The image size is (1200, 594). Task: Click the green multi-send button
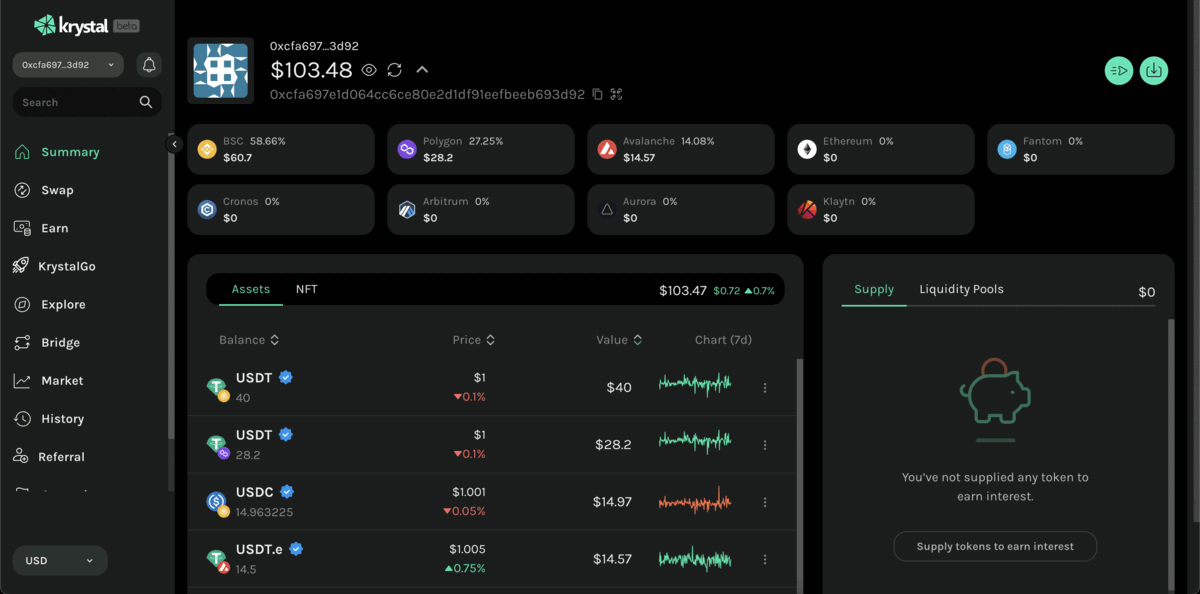pyautogui.click(x=1119, y=70)
